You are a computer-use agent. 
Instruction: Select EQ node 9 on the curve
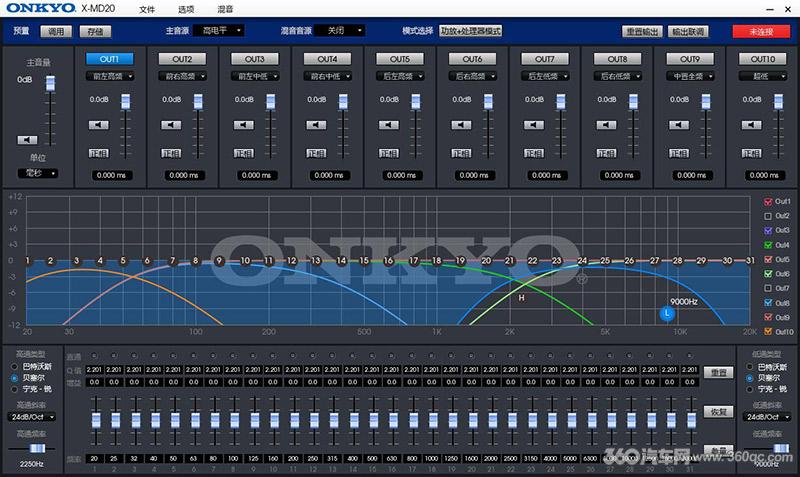(219, 261)
